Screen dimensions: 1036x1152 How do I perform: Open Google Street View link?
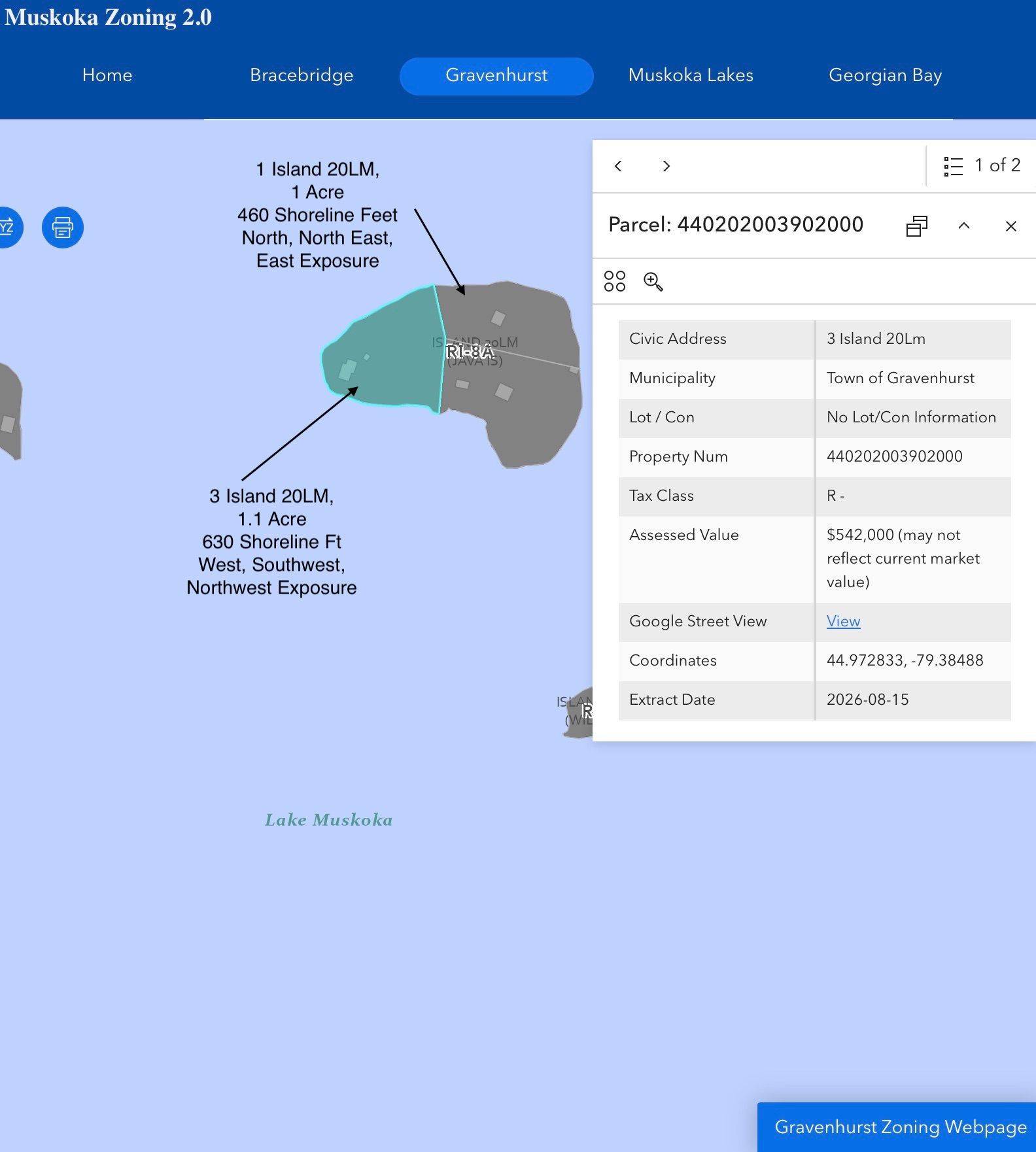coord(843,621)
